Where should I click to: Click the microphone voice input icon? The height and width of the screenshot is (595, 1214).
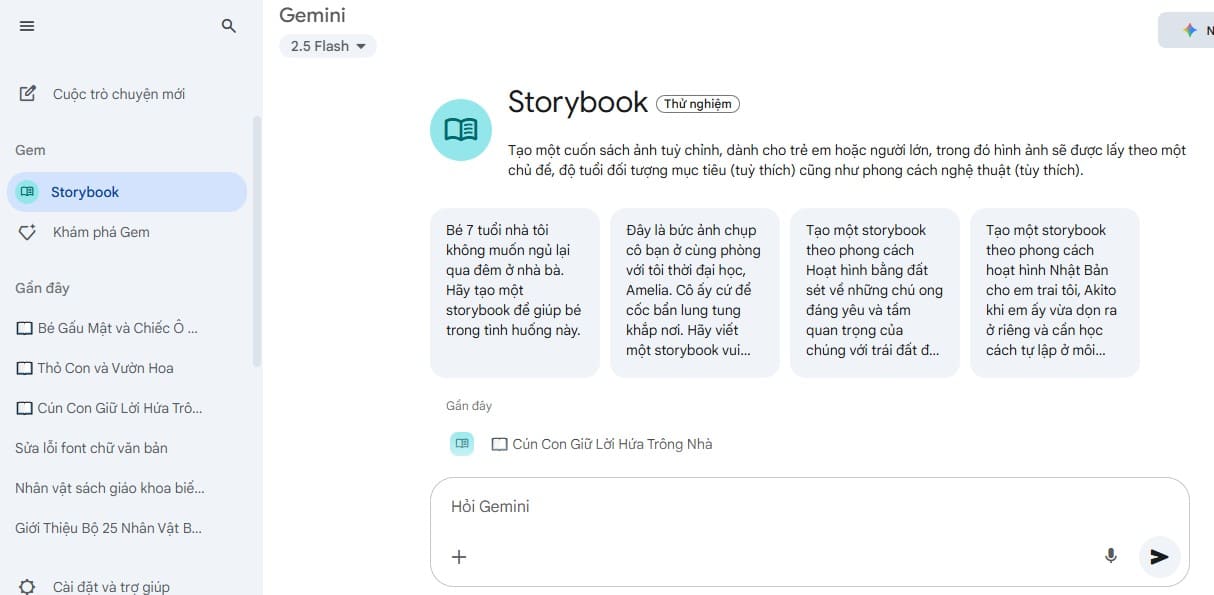[x=1110, y=556]
